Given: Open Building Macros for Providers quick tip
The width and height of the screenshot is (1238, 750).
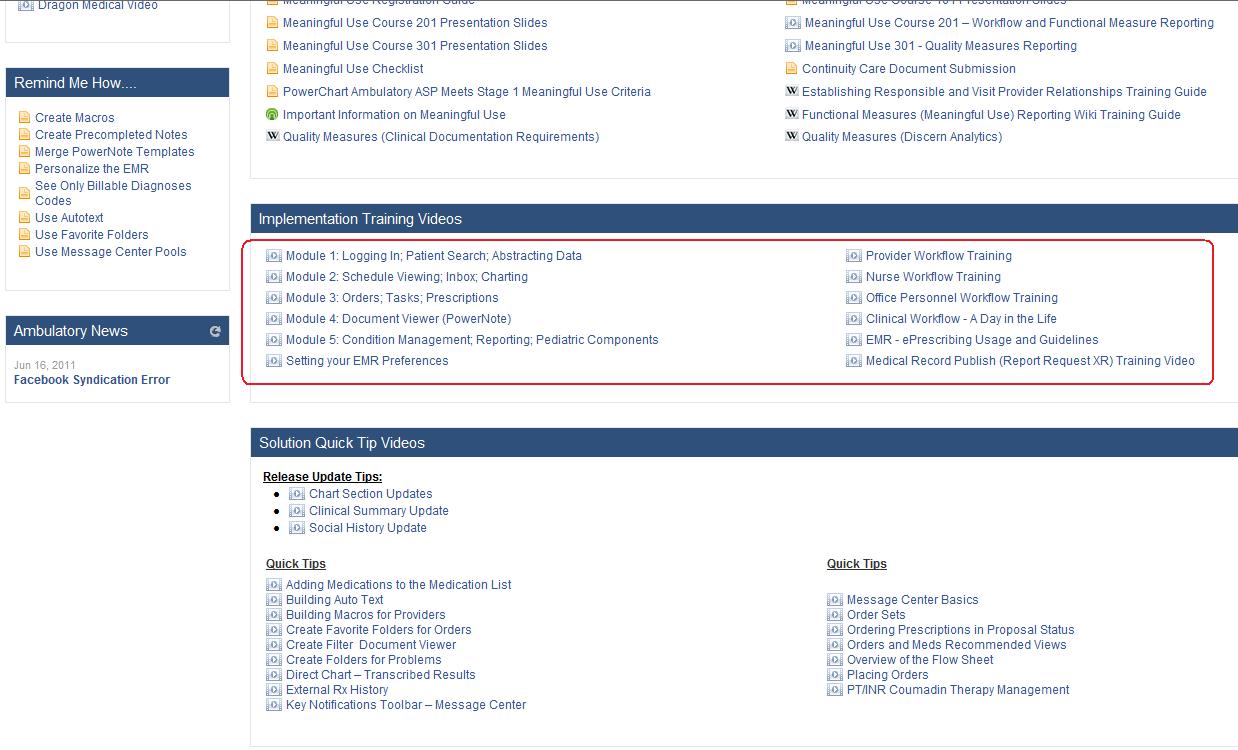Looking at the screenshot, I should coord(366,615).
